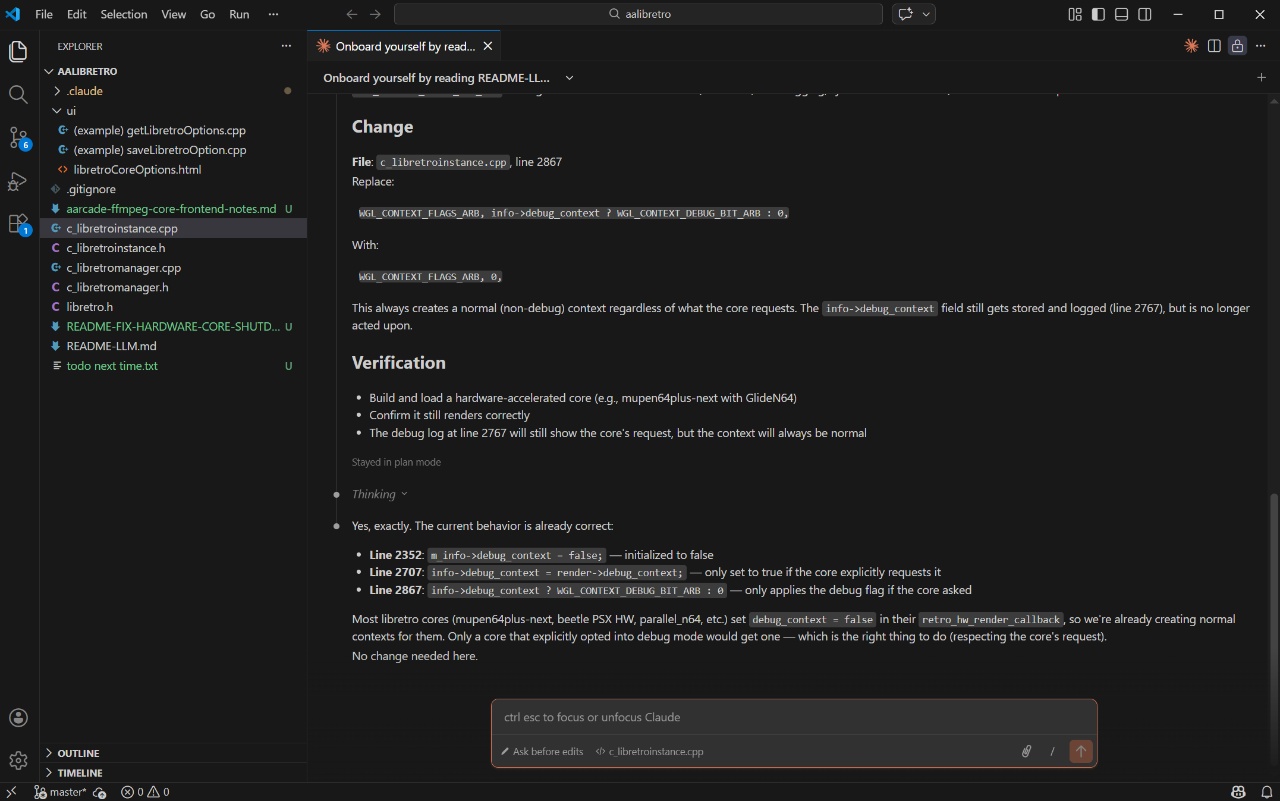Open Source Control from the Activity Bar
Screen dimensions: 1280x801
(17, 137)
